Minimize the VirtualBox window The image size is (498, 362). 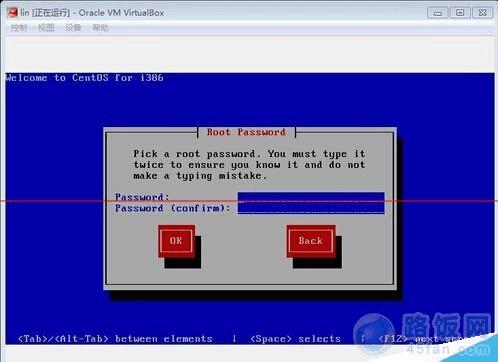pyautogui.click(x=438, y=13)
